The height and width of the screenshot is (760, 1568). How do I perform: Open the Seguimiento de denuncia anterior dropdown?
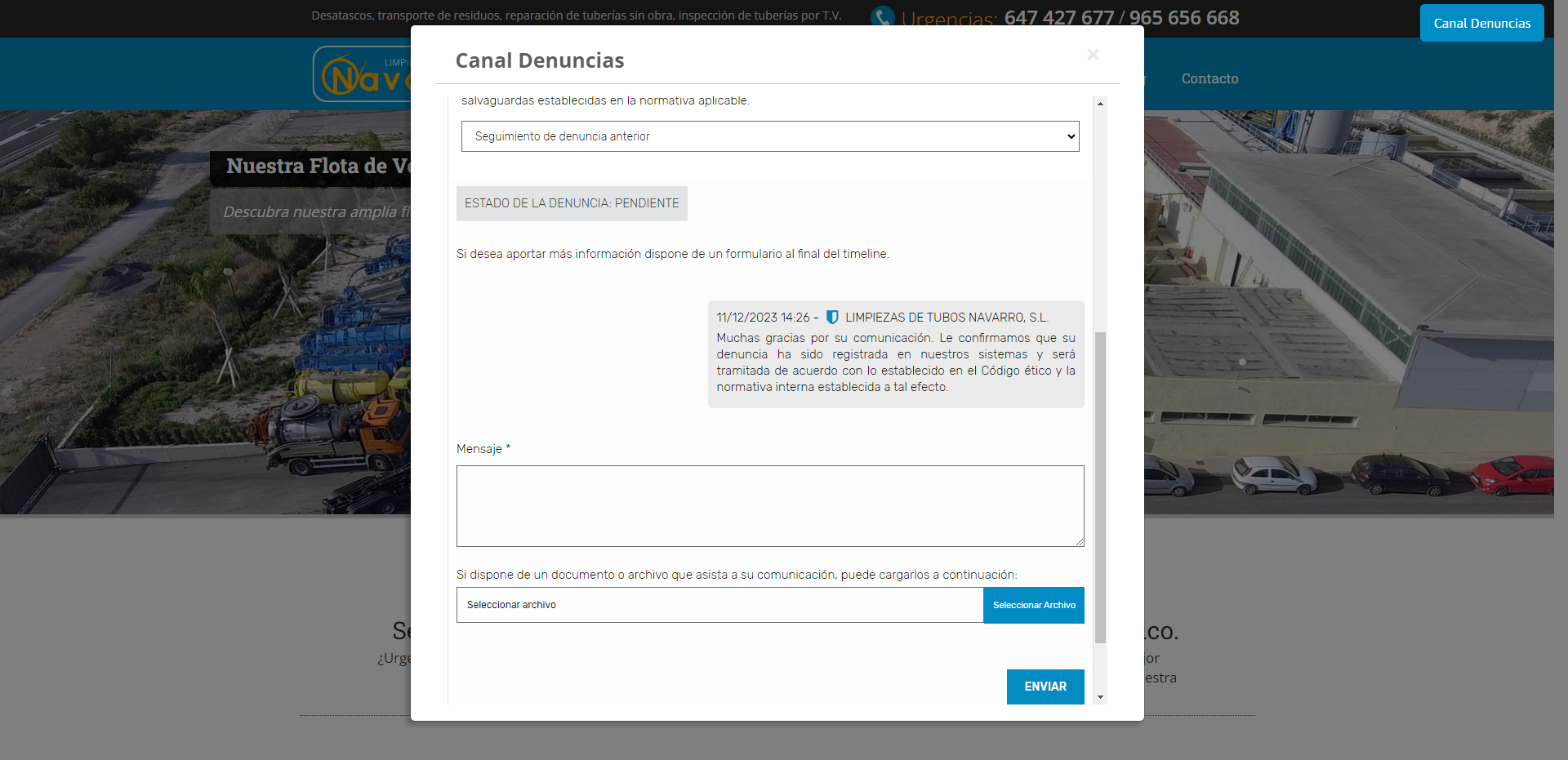point(770,136)
